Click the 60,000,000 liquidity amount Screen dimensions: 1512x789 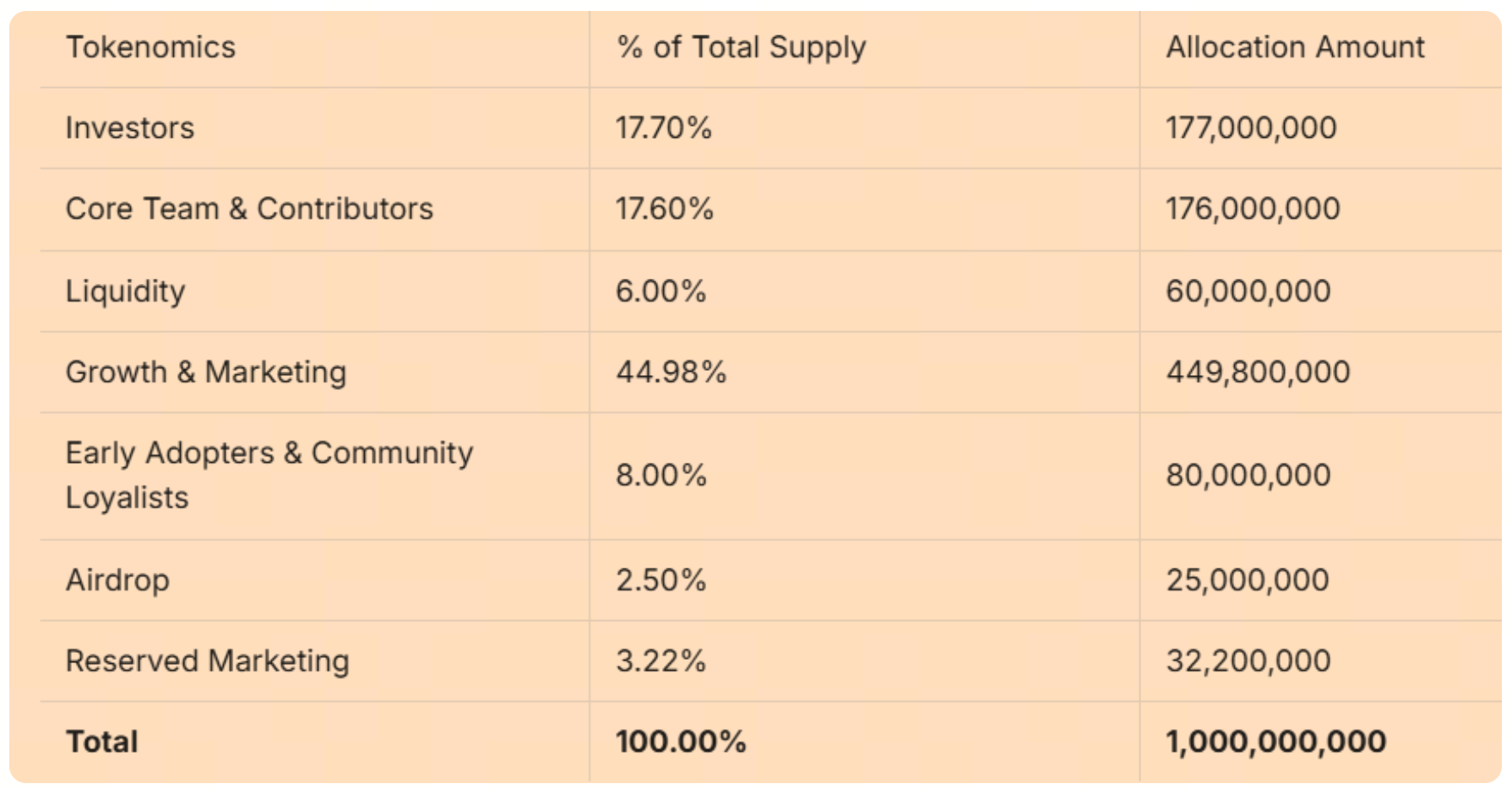pos(1248,291)
